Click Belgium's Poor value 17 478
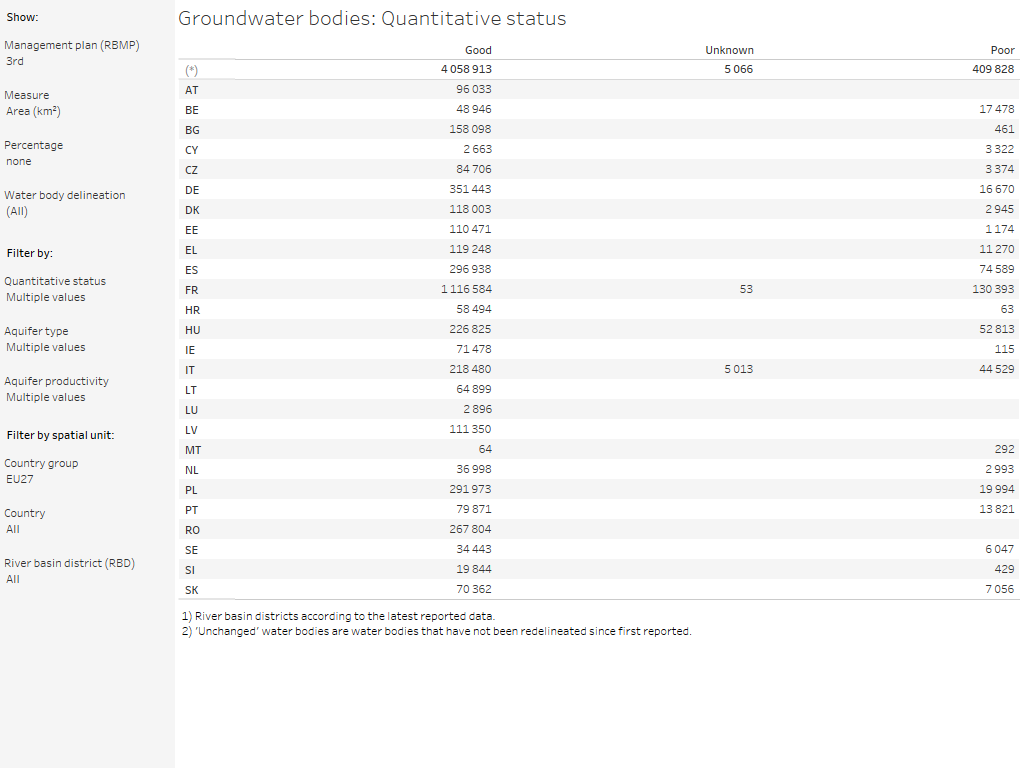1024x768 pixels. [x=997, y=109]
